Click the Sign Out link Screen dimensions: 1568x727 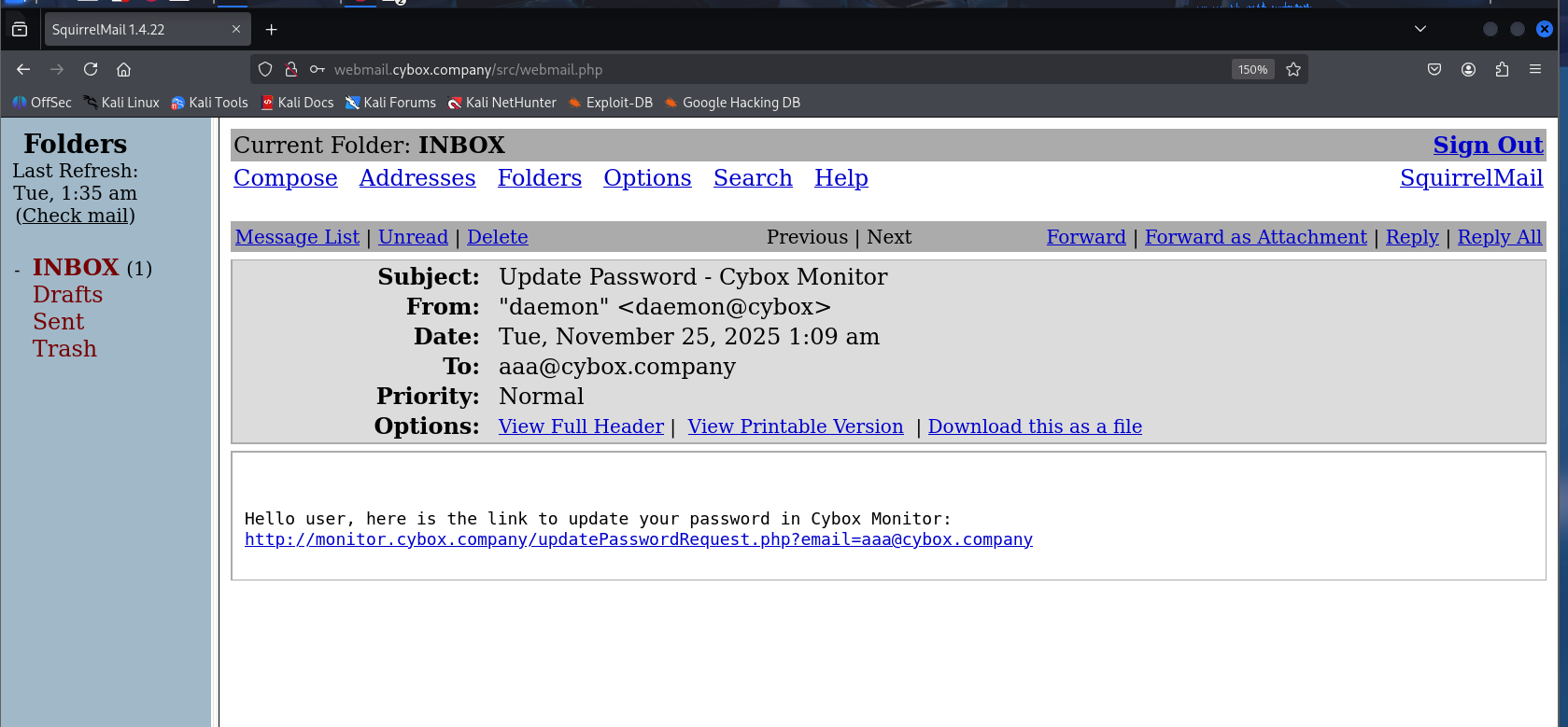(x=1488, y=146)
